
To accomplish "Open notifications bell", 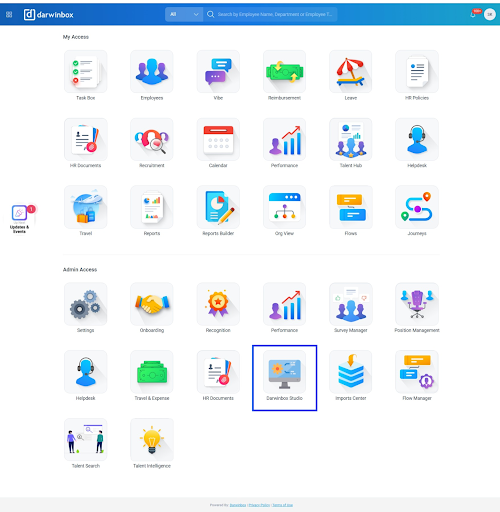I will pos(473,14).
